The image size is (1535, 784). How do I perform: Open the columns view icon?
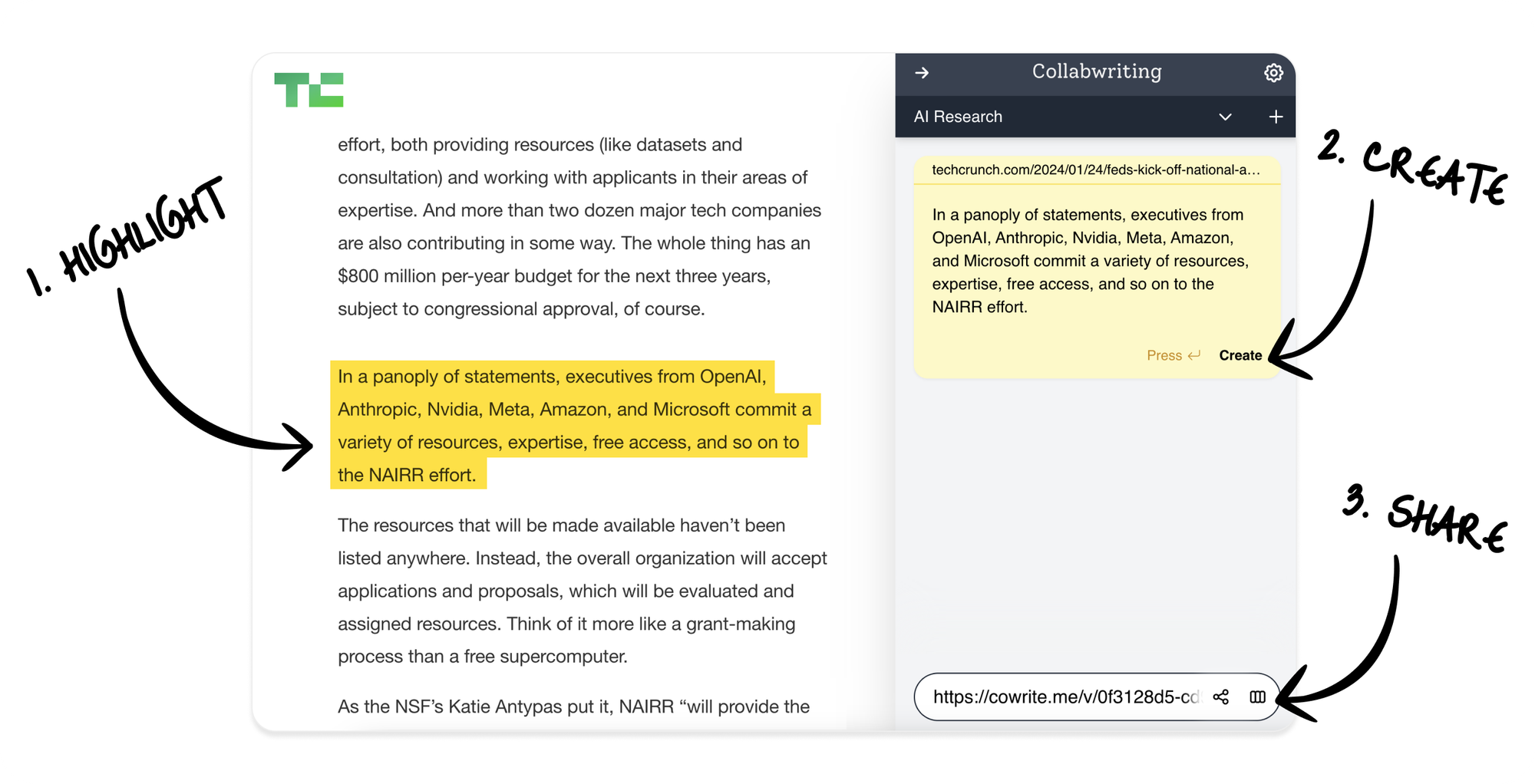pyautogui.click(x=1257, y=697)
